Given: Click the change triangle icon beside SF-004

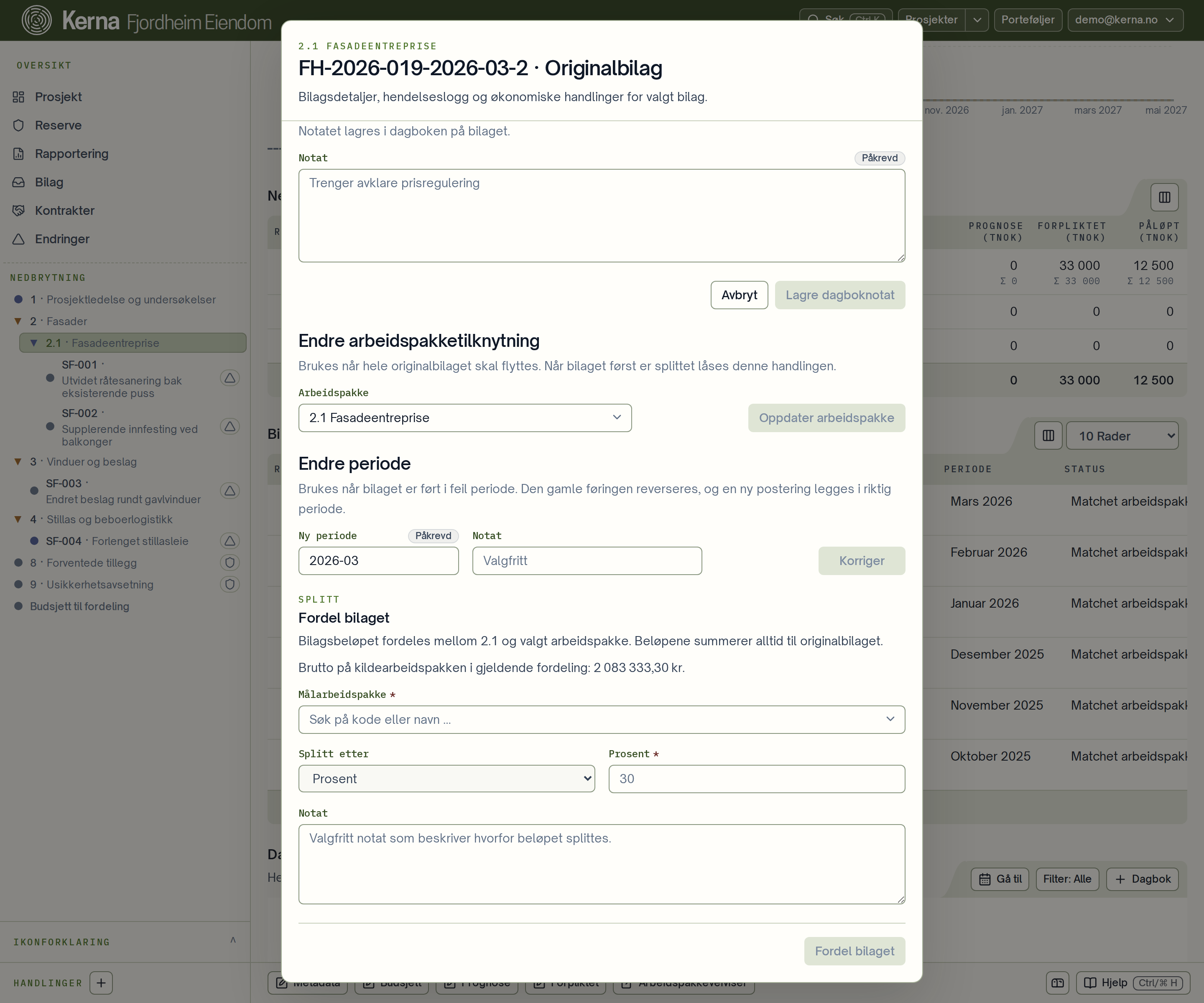Looking at the screenshot, I should (x=230, y=541).
